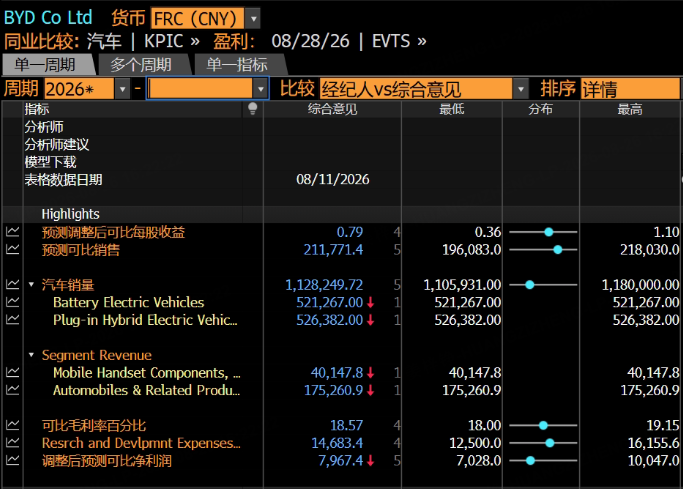
Task: Switch to the 多个周期 tab
Action: point(142,65)
